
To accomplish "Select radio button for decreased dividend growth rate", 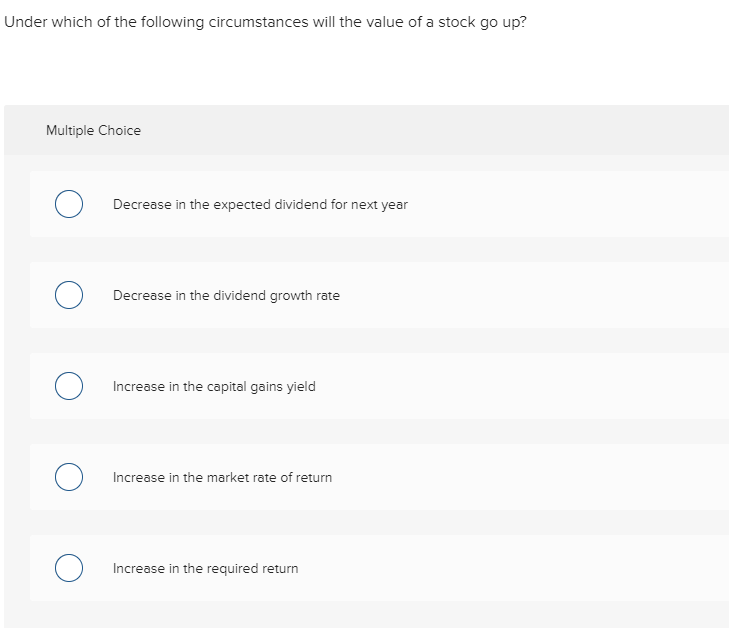I will tap(68, 296).
